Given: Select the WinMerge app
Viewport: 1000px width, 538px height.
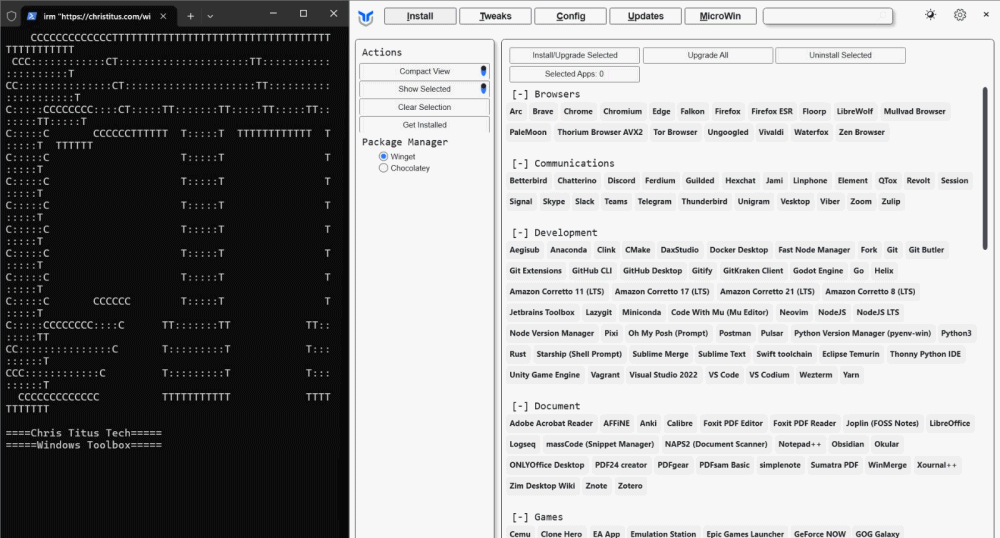Looking at the screenshot, I should pos(886,466).
